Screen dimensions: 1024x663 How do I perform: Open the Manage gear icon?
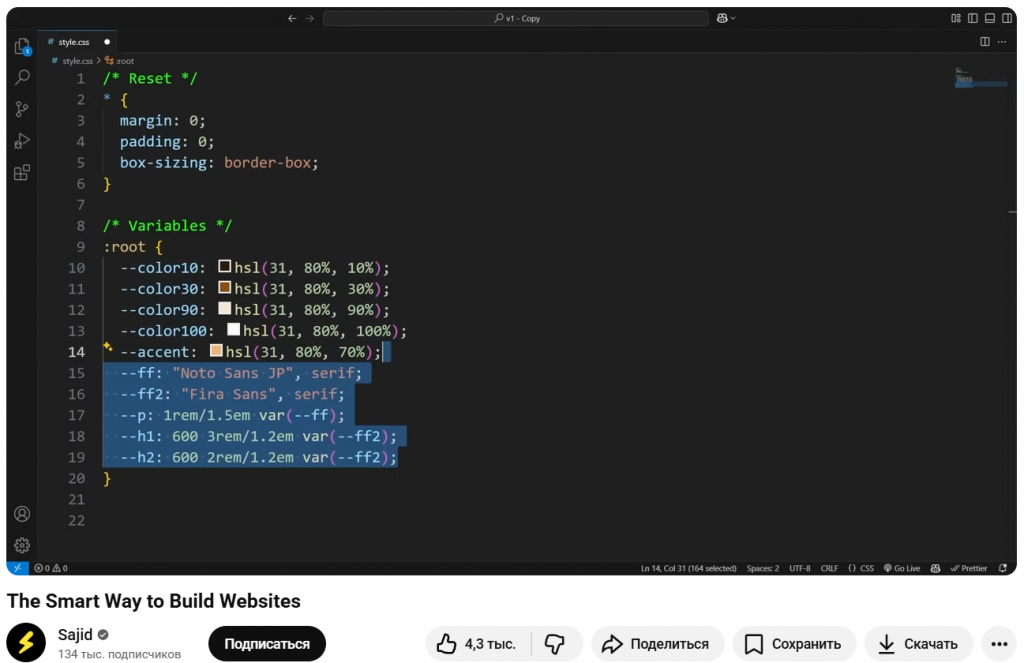coord(22,546)
